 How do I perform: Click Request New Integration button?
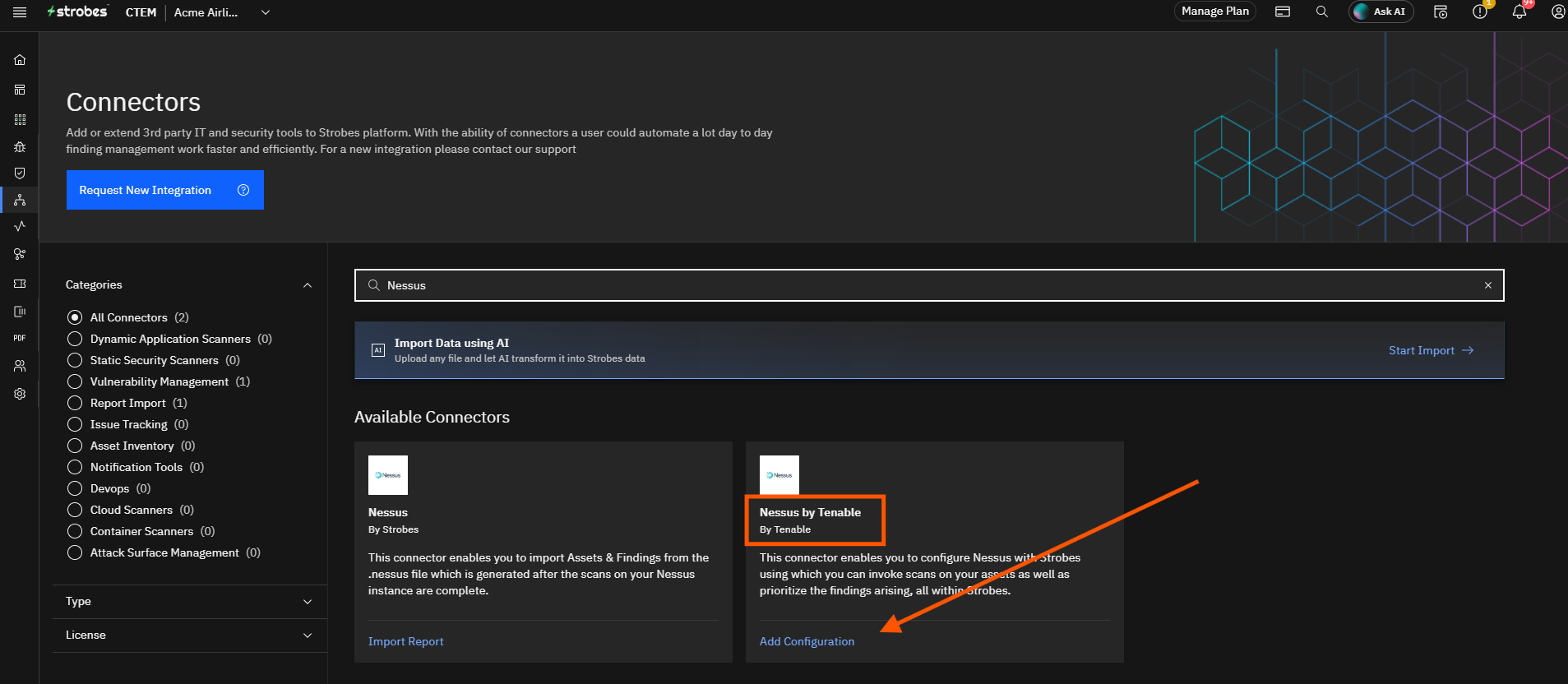(x=165, y=190)
